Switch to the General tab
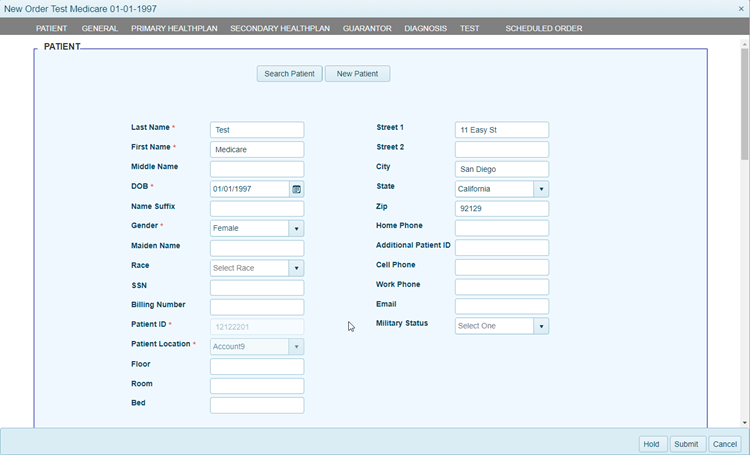The height and width of the screenshot is (455, 750). pyautogui.click(x=99, y=28)
